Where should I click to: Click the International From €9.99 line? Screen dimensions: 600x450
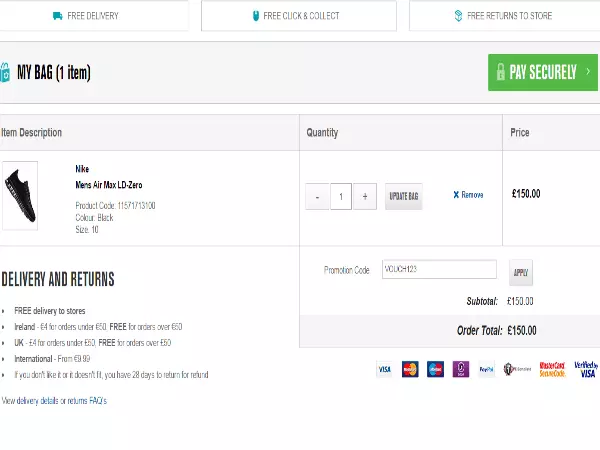click(x=52, y=359)
